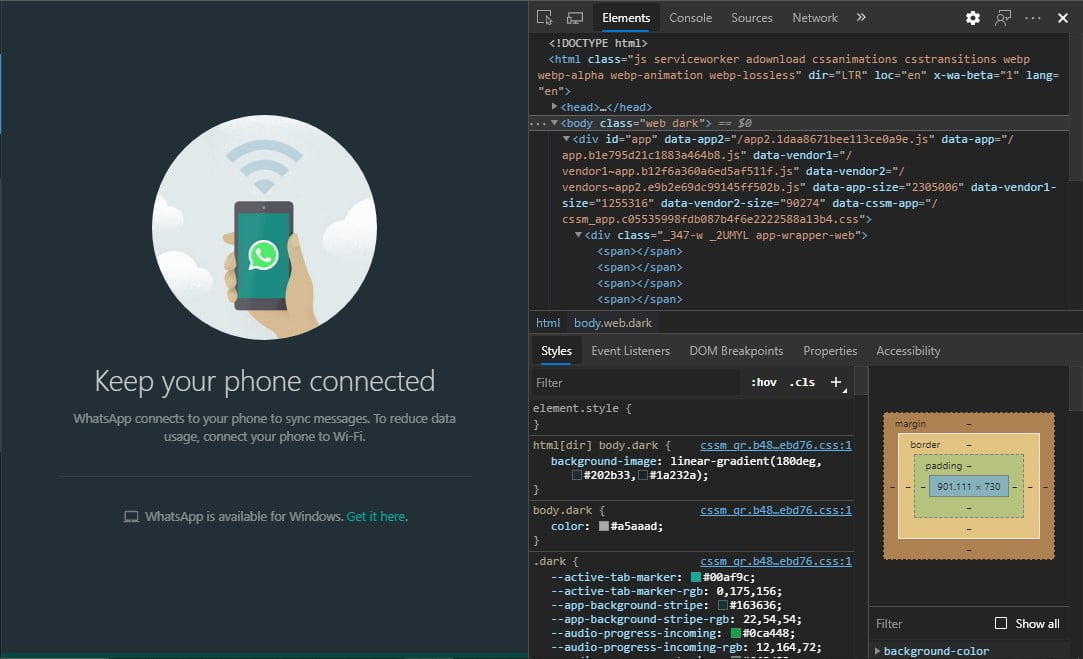
Task: Collapse the div id app node
Action: [566, 139]
